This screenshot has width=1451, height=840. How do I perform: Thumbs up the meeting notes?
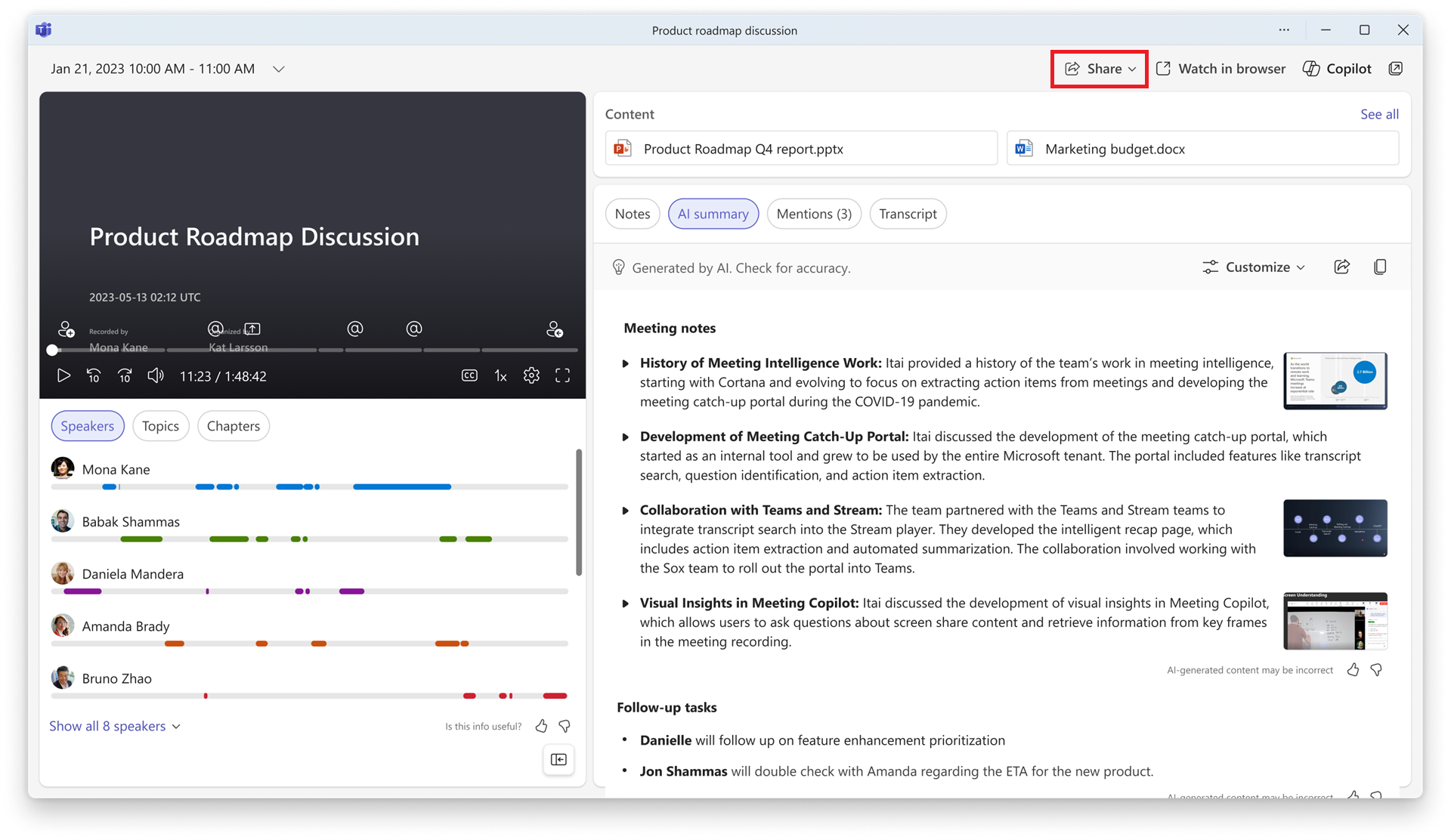pyautogui.click(x=1353, y=670)
